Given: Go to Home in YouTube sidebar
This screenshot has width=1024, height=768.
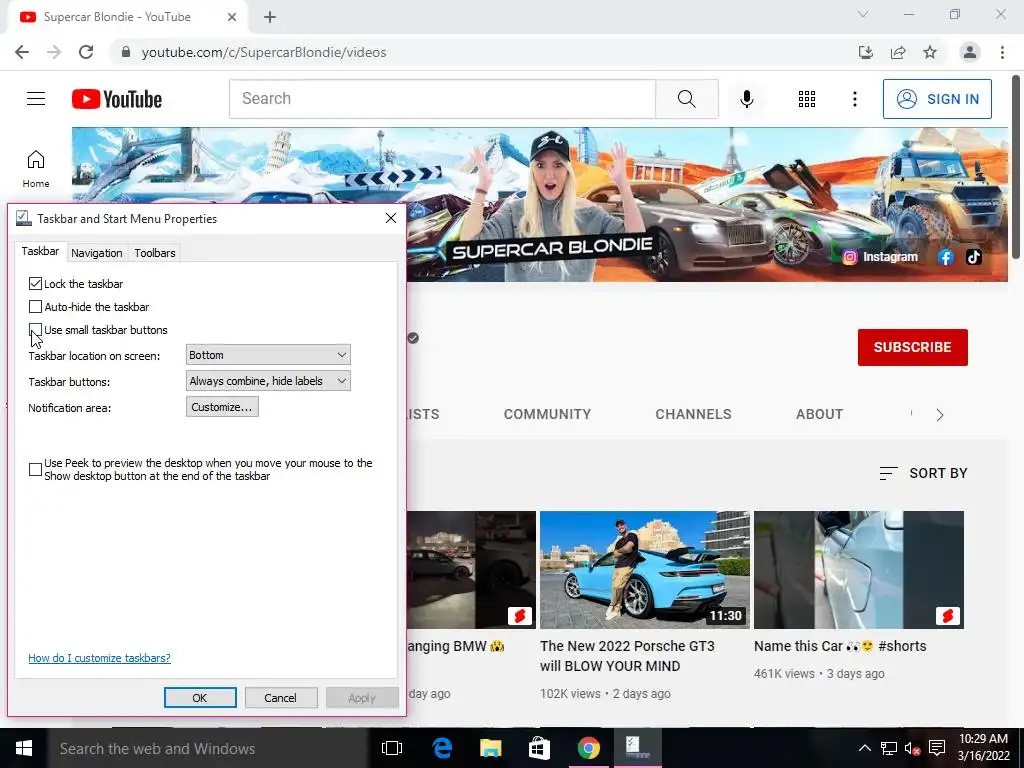Looking at the screenshot, I should pyautogui.click(x=36, y=168).
